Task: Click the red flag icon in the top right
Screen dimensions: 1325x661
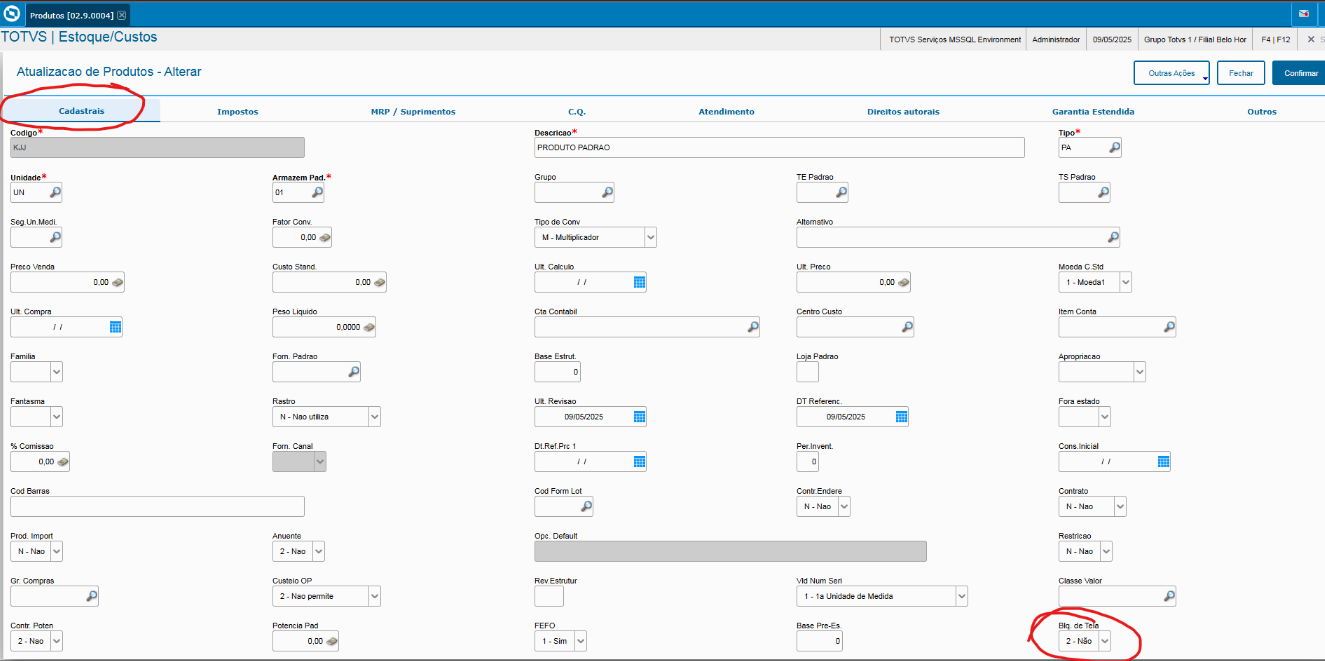Action: [1304, 14]
